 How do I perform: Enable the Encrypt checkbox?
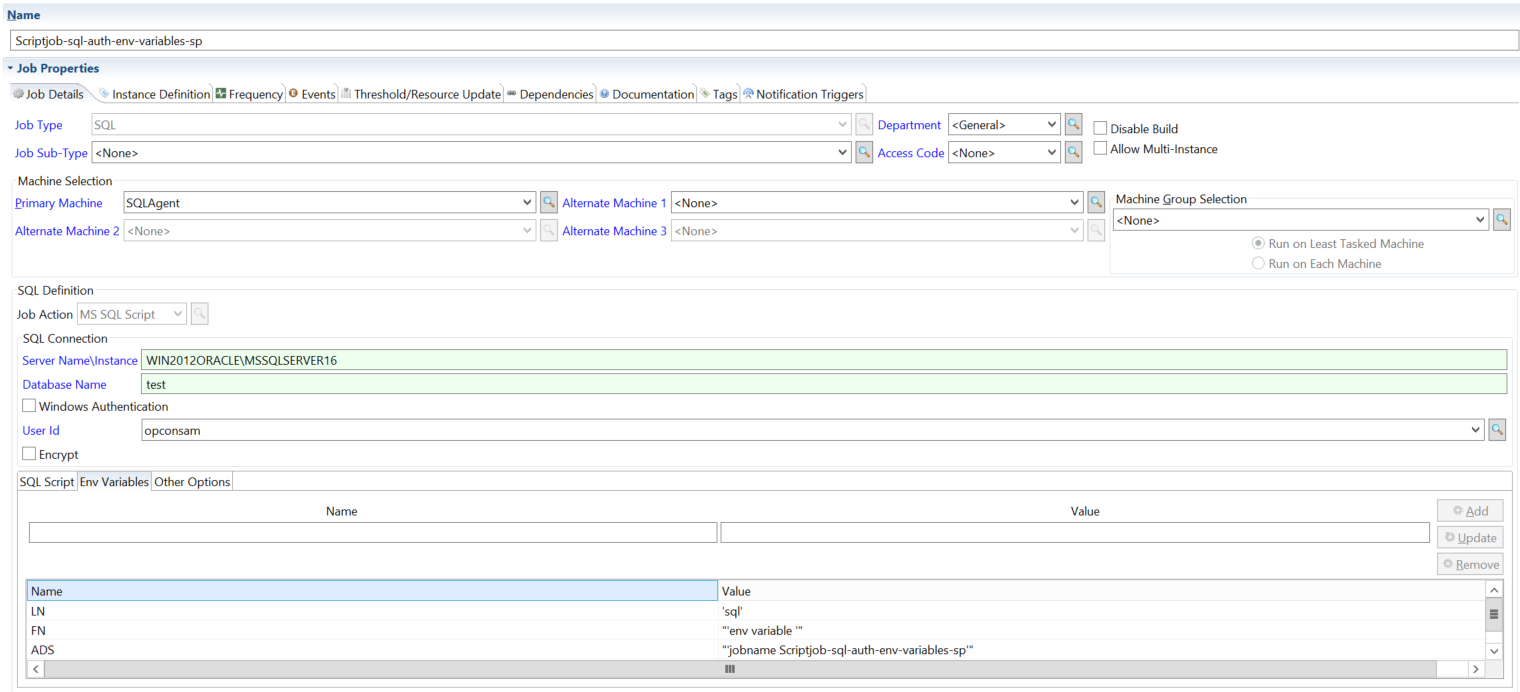(29, 454)
